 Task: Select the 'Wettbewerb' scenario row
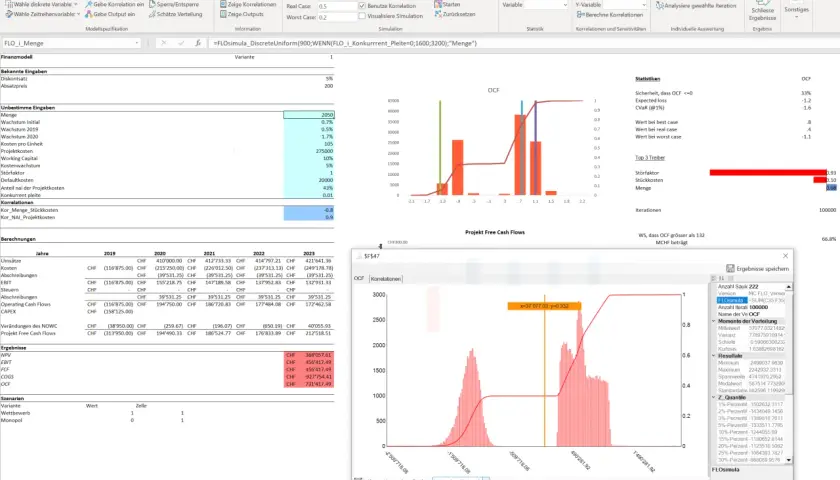tap(92, 413)
